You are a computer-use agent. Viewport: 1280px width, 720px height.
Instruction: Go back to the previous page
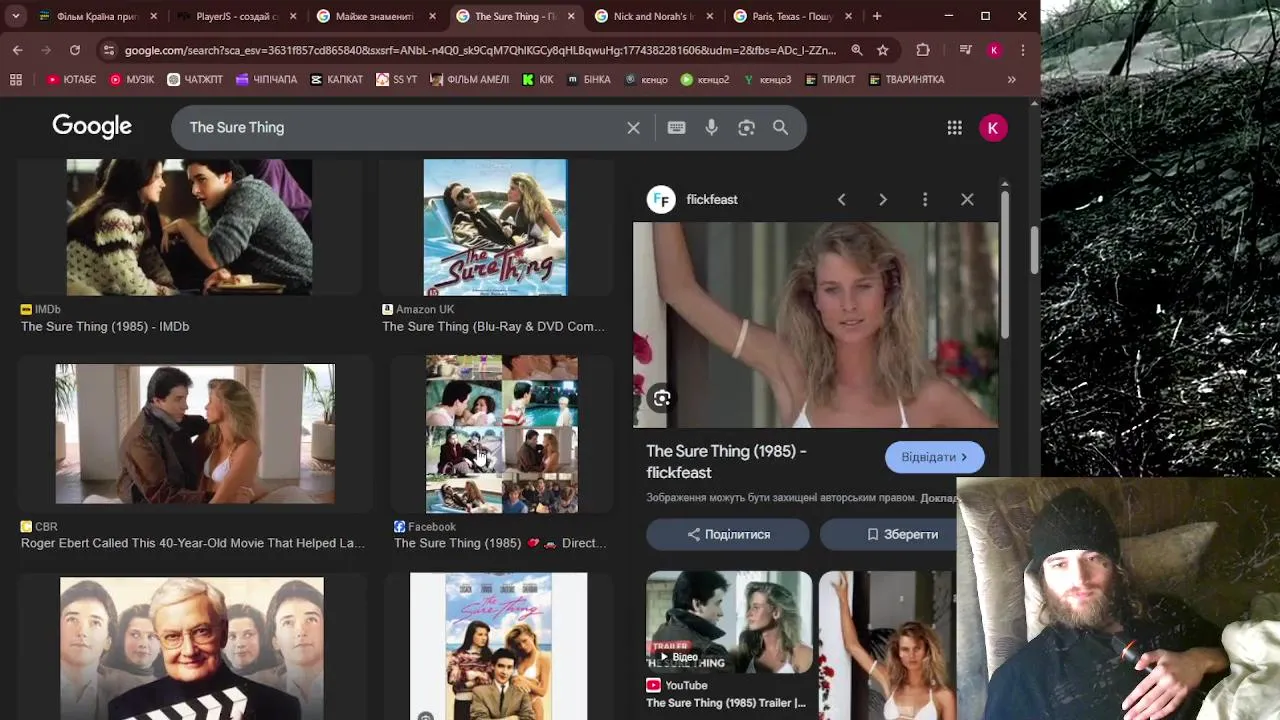coord(18,50)
